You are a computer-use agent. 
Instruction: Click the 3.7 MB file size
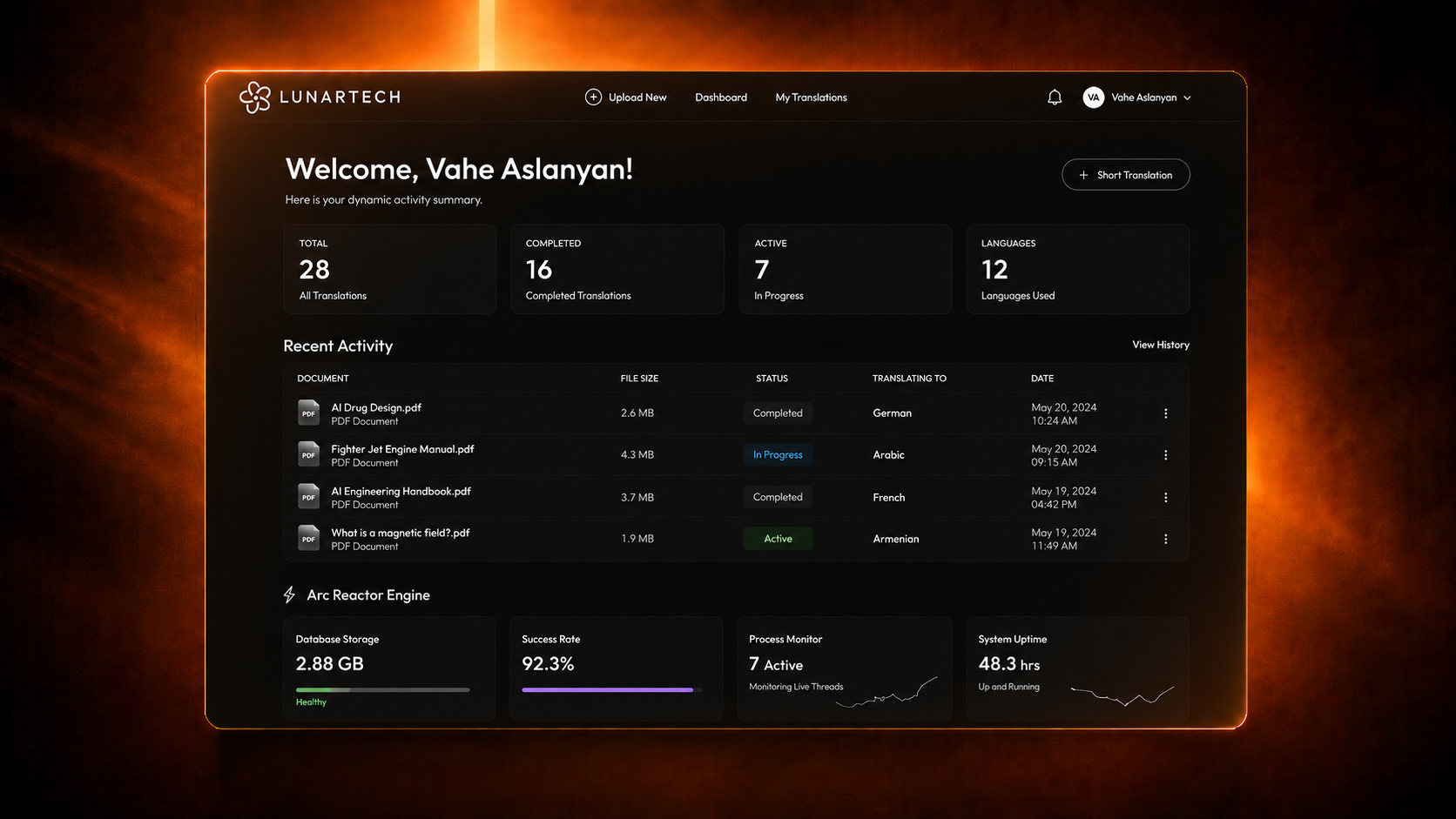637,498
